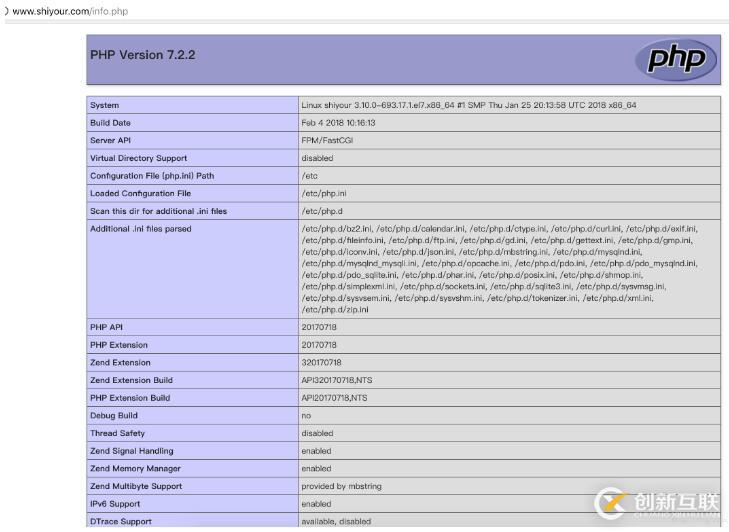Click the Zend Extension label
729x532 pixels.
pos(120,363)
